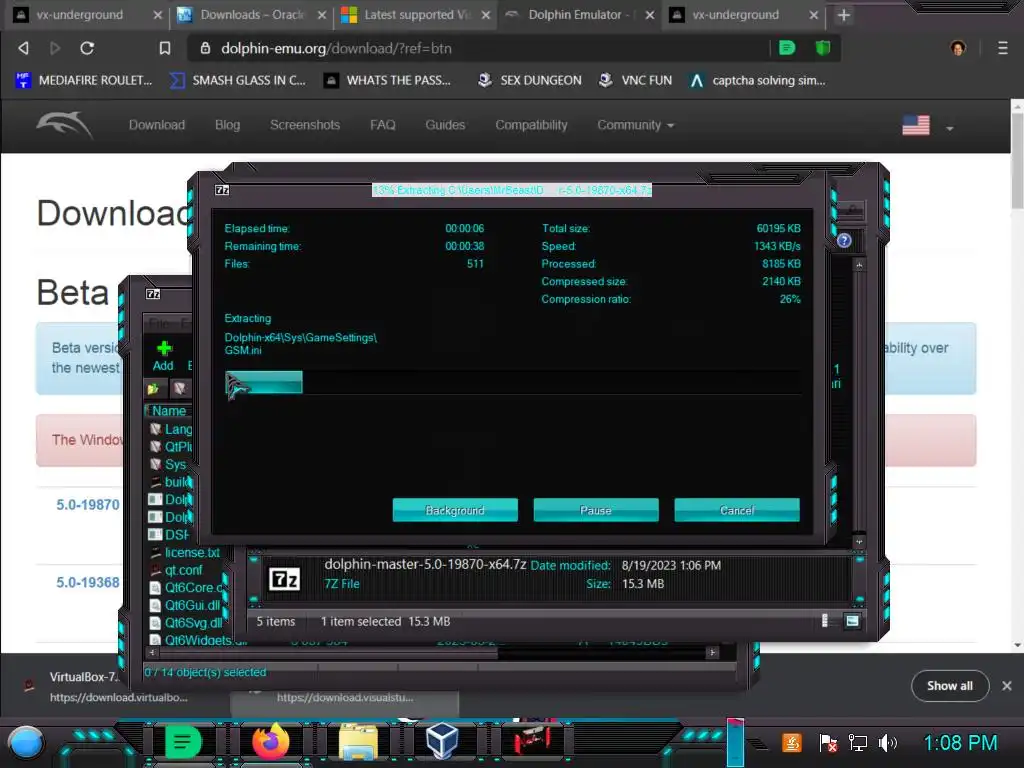
Task: Dismiss the browser downloads bar
Action: (1006, 686)
